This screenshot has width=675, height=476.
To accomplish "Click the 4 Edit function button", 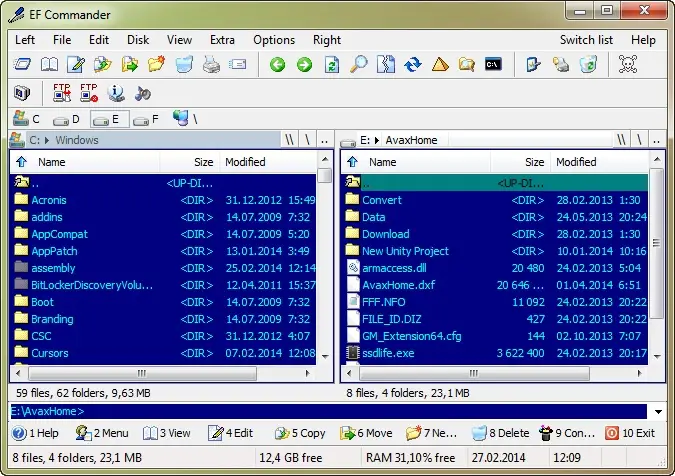I will 231,433.
